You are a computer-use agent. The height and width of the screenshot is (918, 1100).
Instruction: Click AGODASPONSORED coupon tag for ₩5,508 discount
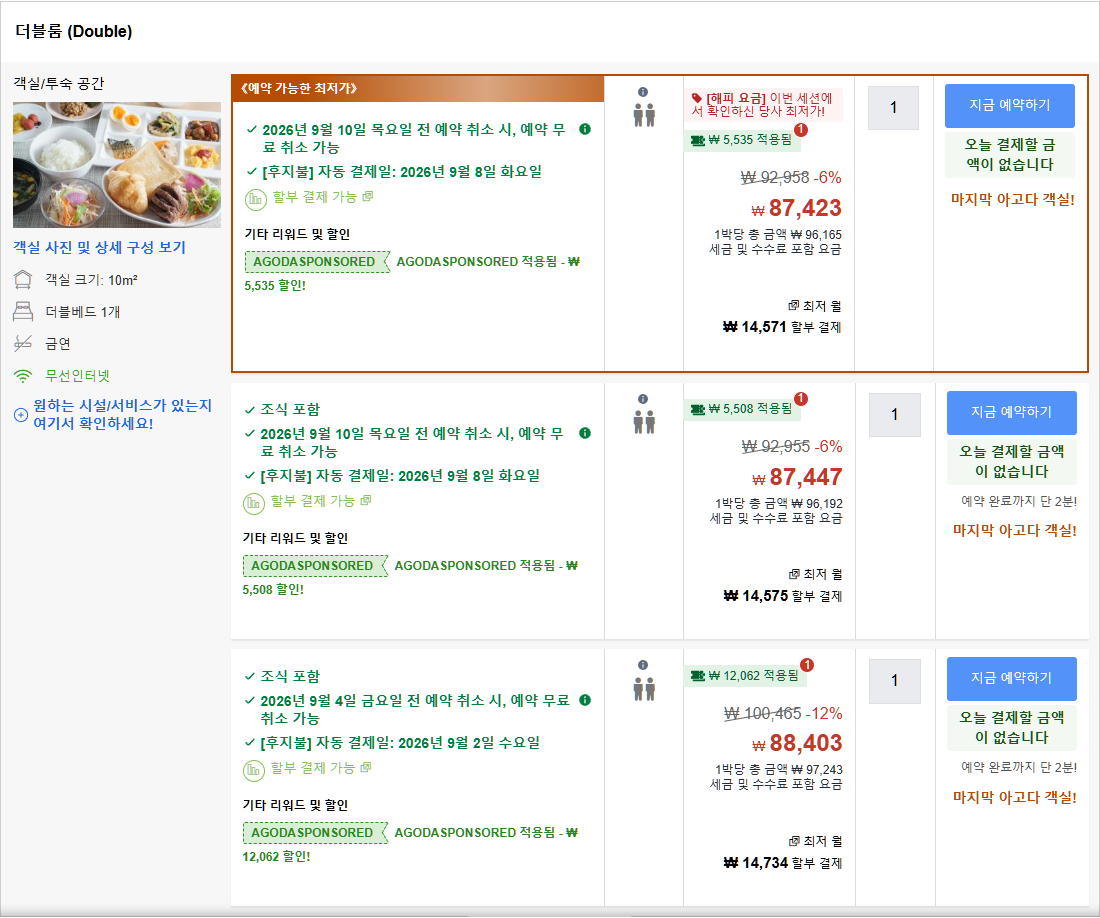[315, 565]
